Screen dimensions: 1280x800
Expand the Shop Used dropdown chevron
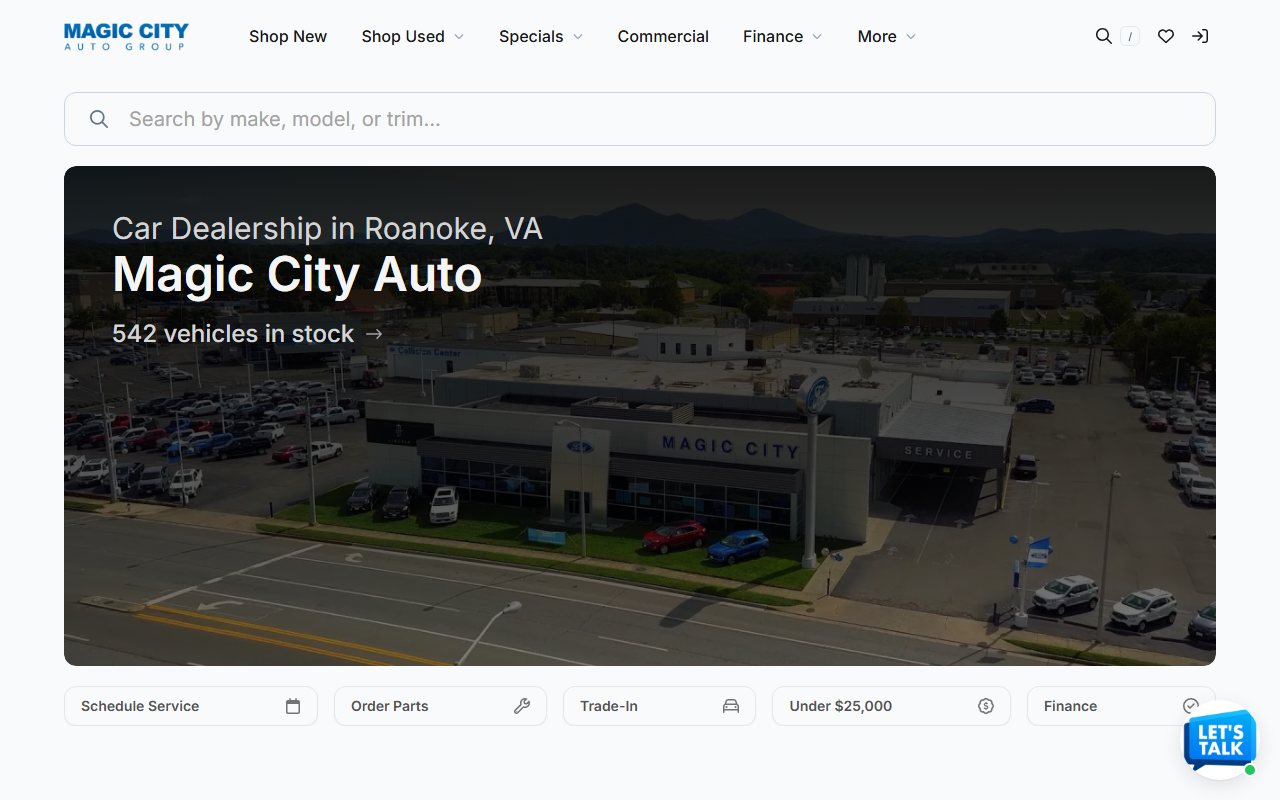pos(459,37)
